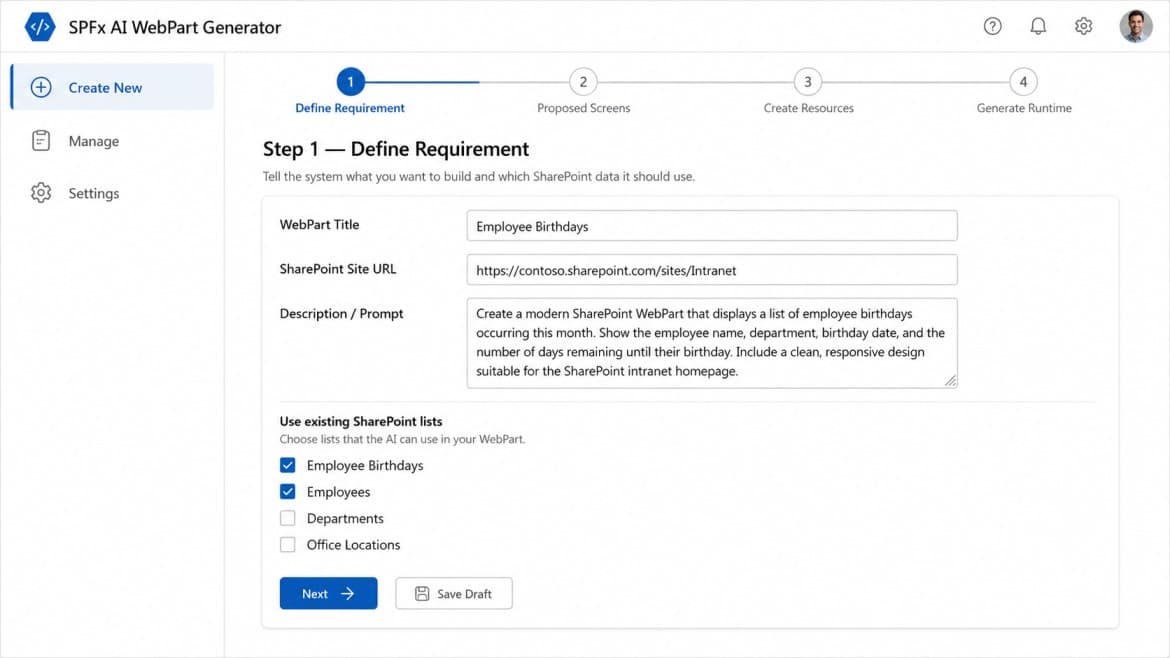This screenshot has height=658, width=1170.
Task: Click the Generate Runtime step label
Action: point(1024,108)
